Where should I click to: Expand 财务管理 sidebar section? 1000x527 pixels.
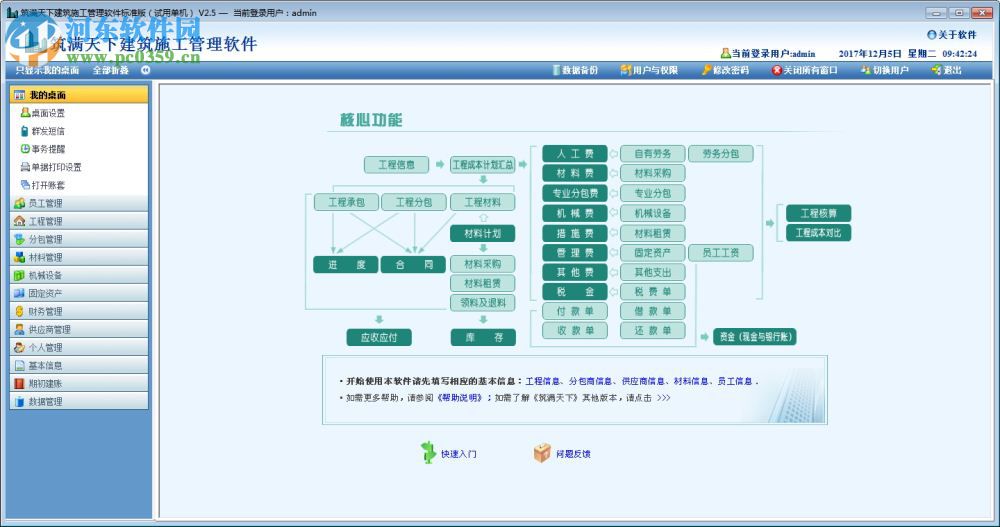point(79,311)
